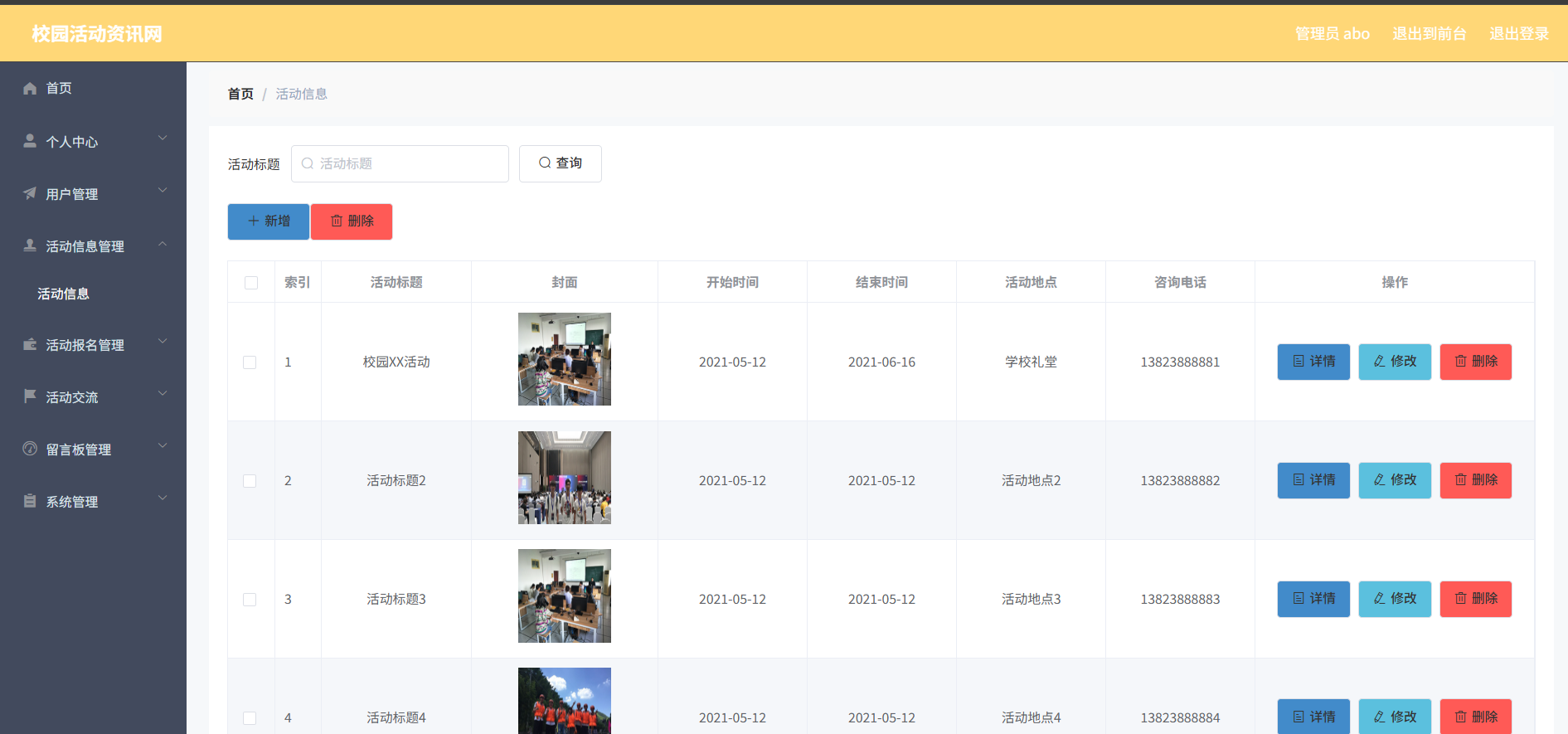
Task: Click the phone number 13823888881
Action: tap(1180, 362)
